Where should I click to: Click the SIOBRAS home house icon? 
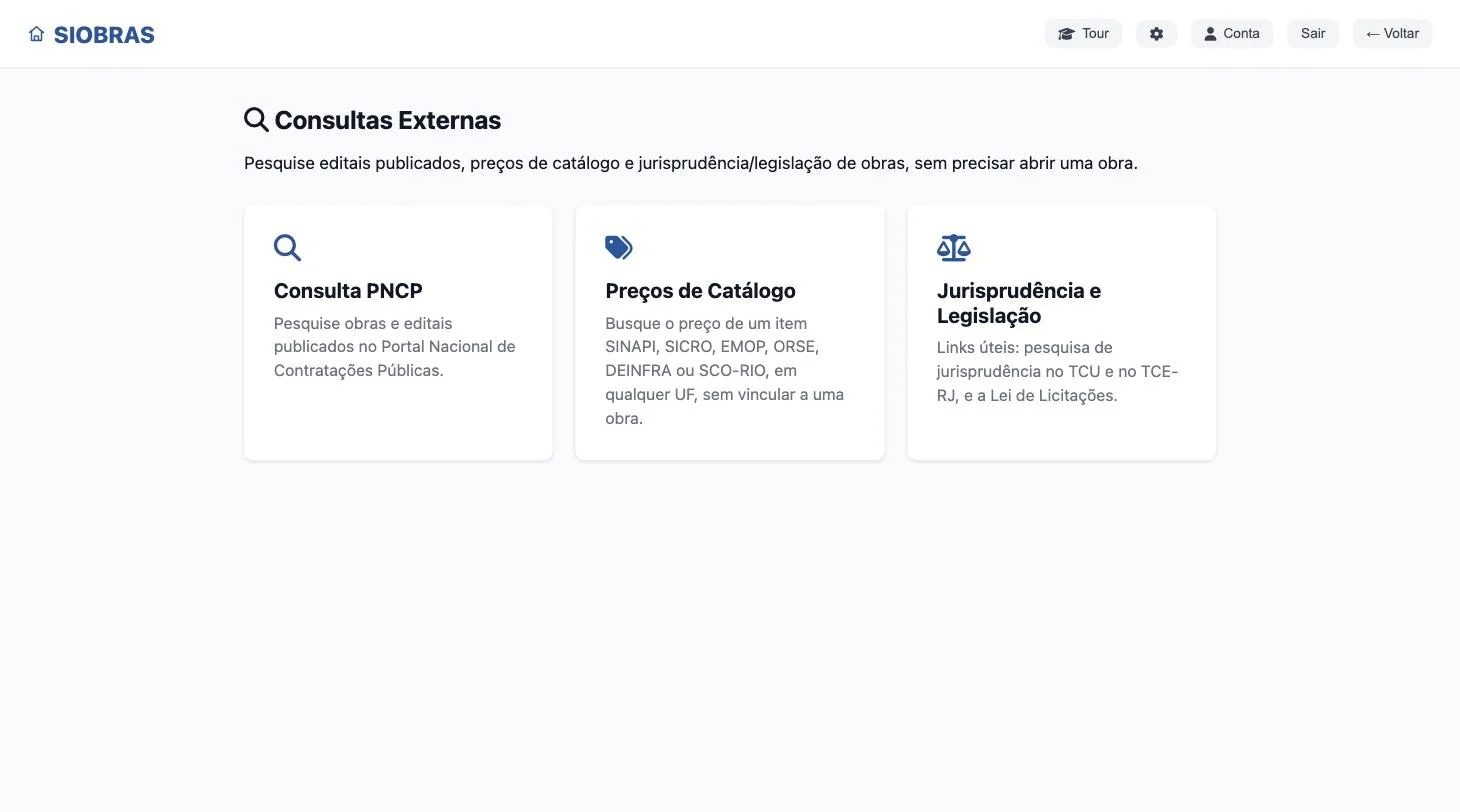[x=37, y=34]
